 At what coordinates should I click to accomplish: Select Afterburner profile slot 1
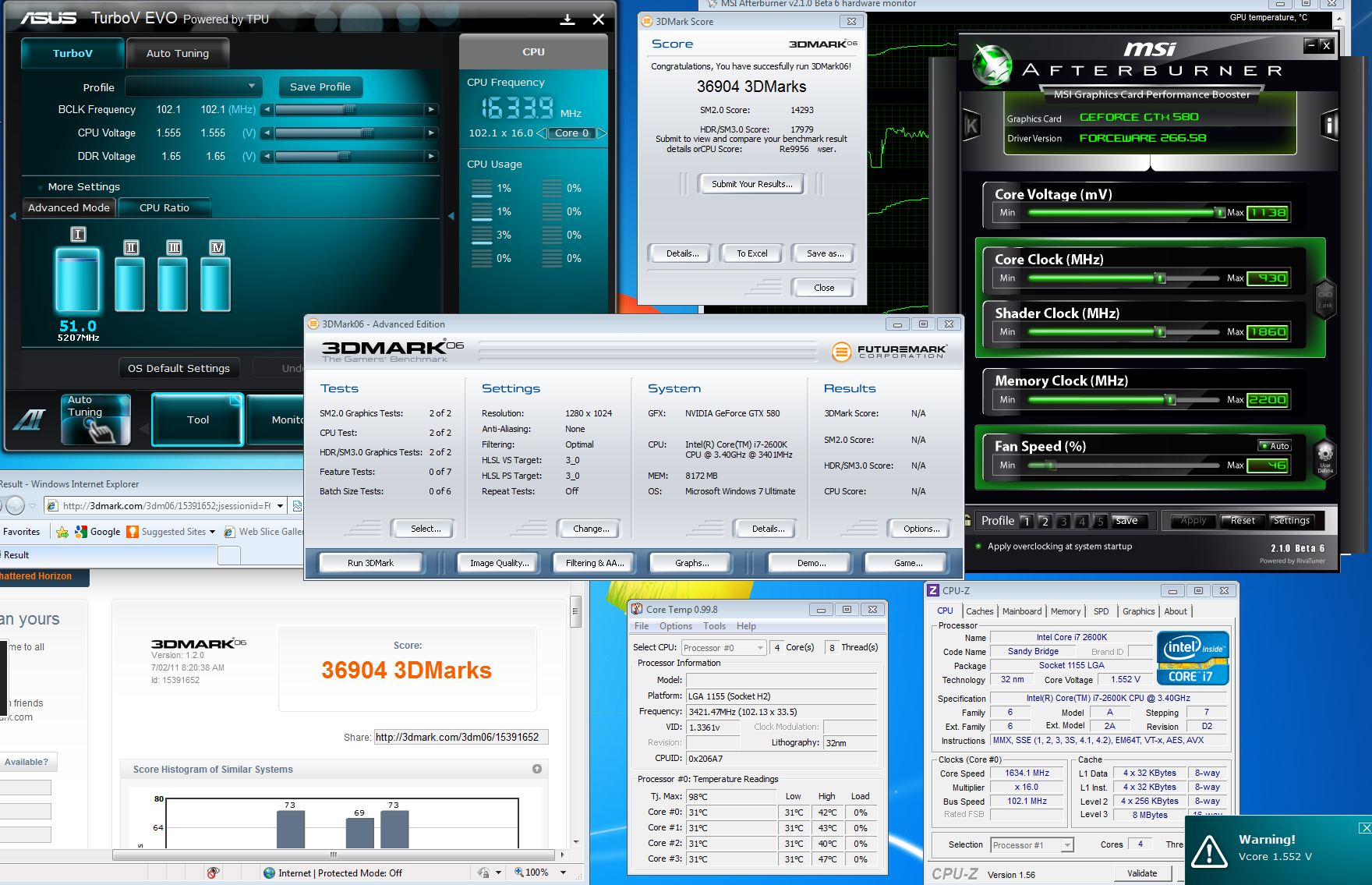coord(1026,521)
